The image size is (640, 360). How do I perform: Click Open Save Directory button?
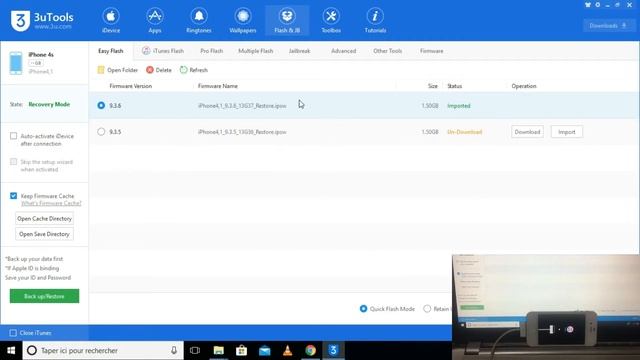click(x=44, y=234)
